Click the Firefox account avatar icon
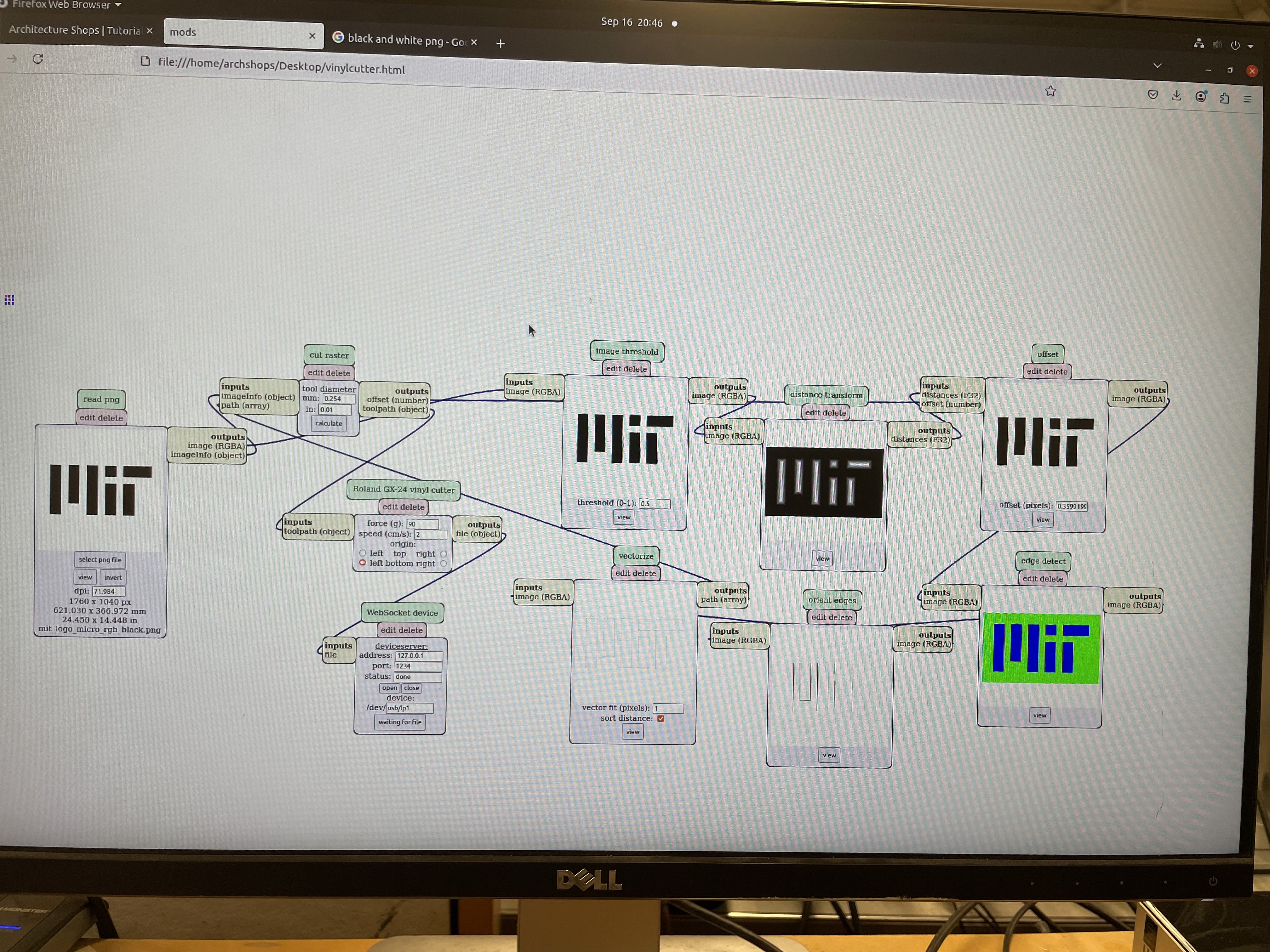Screen dimensions: 1270x952 [1200, 96]
